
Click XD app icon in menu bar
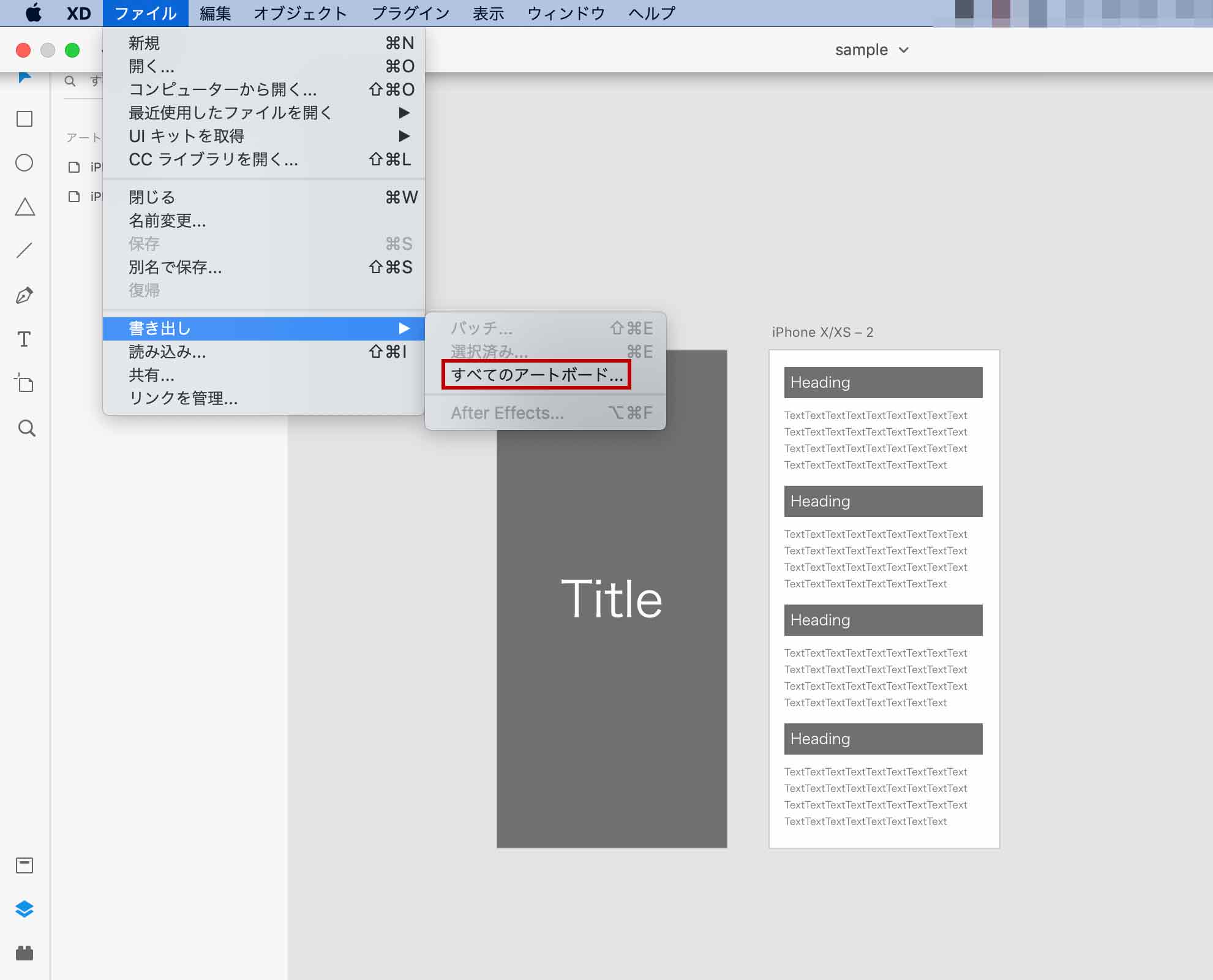(77, 12)
